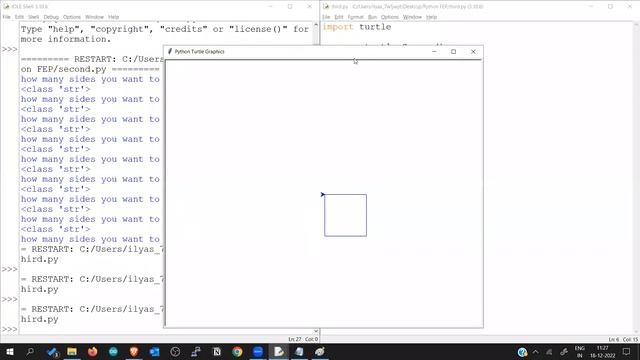Open the Run menu in third.py editor
This screenshot has height=360, width=640.
click(x=372, y=17)
